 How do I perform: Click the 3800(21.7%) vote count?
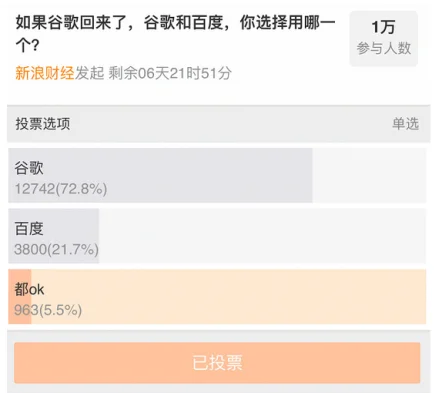(x=56, y=249)
